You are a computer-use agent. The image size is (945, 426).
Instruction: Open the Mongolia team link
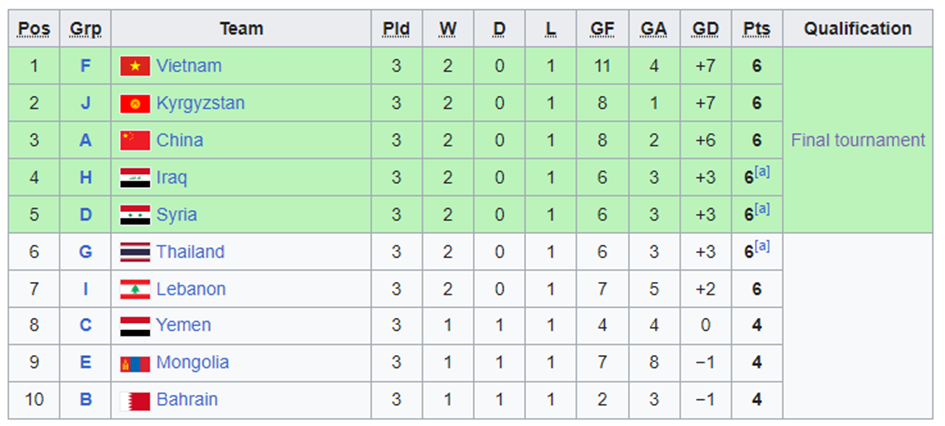[x=192, y=362]
